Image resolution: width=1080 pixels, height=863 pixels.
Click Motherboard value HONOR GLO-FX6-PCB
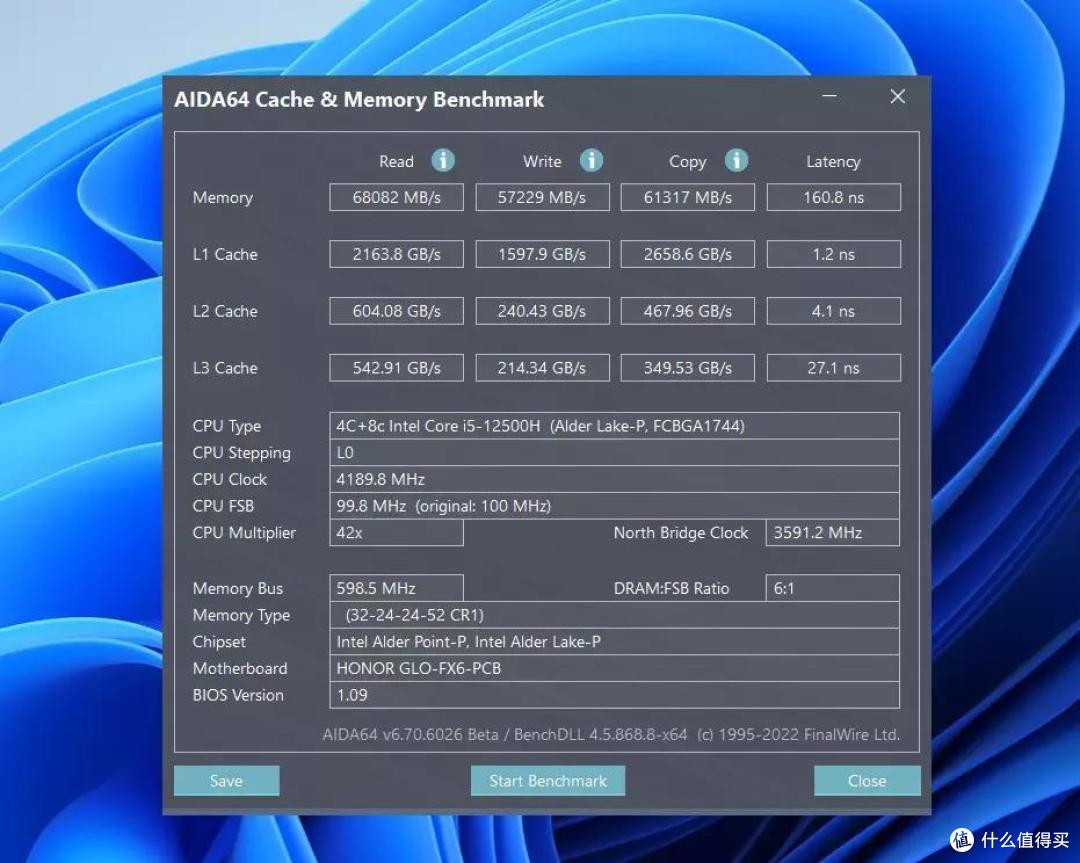(x=614, y=668)
